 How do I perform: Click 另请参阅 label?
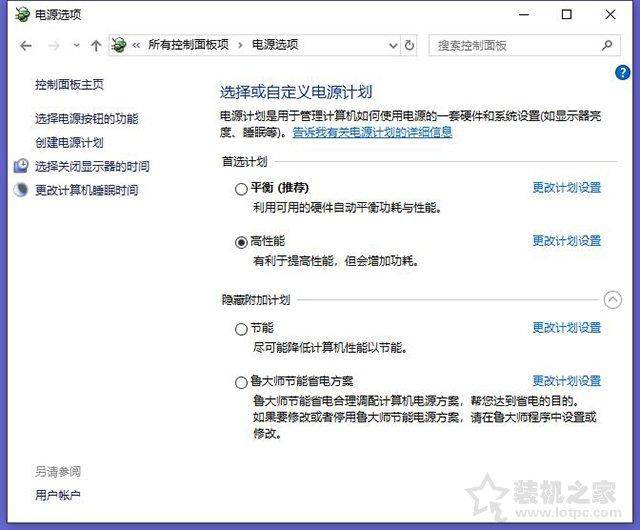point(58,472)
